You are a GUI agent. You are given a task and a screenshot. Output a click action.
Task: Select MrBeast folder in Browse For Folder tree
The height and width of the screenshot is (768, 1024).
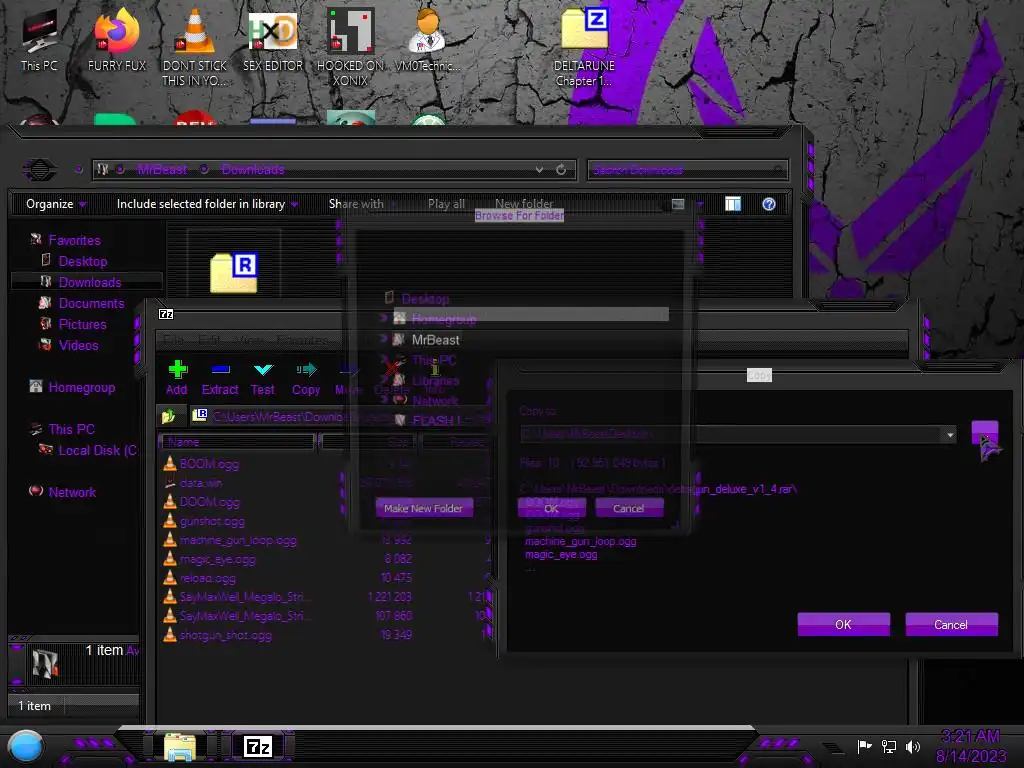[x=436, y=340]
